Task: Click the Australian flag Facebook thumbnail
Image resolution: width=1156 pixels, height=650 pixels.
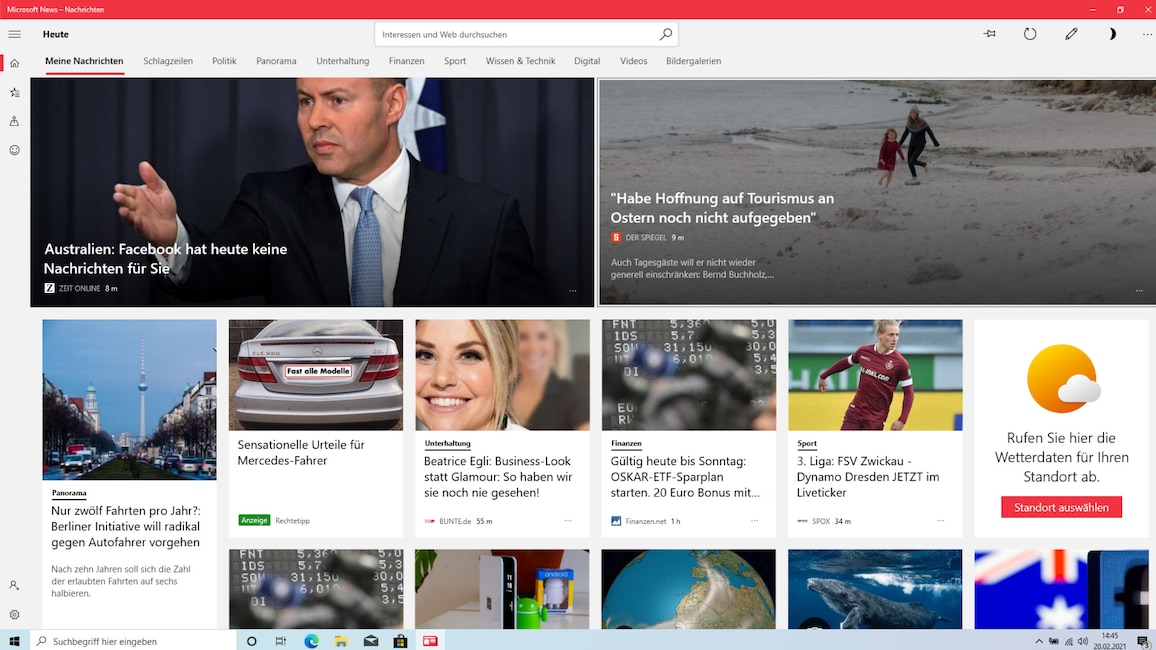Action: [1061, 589]
